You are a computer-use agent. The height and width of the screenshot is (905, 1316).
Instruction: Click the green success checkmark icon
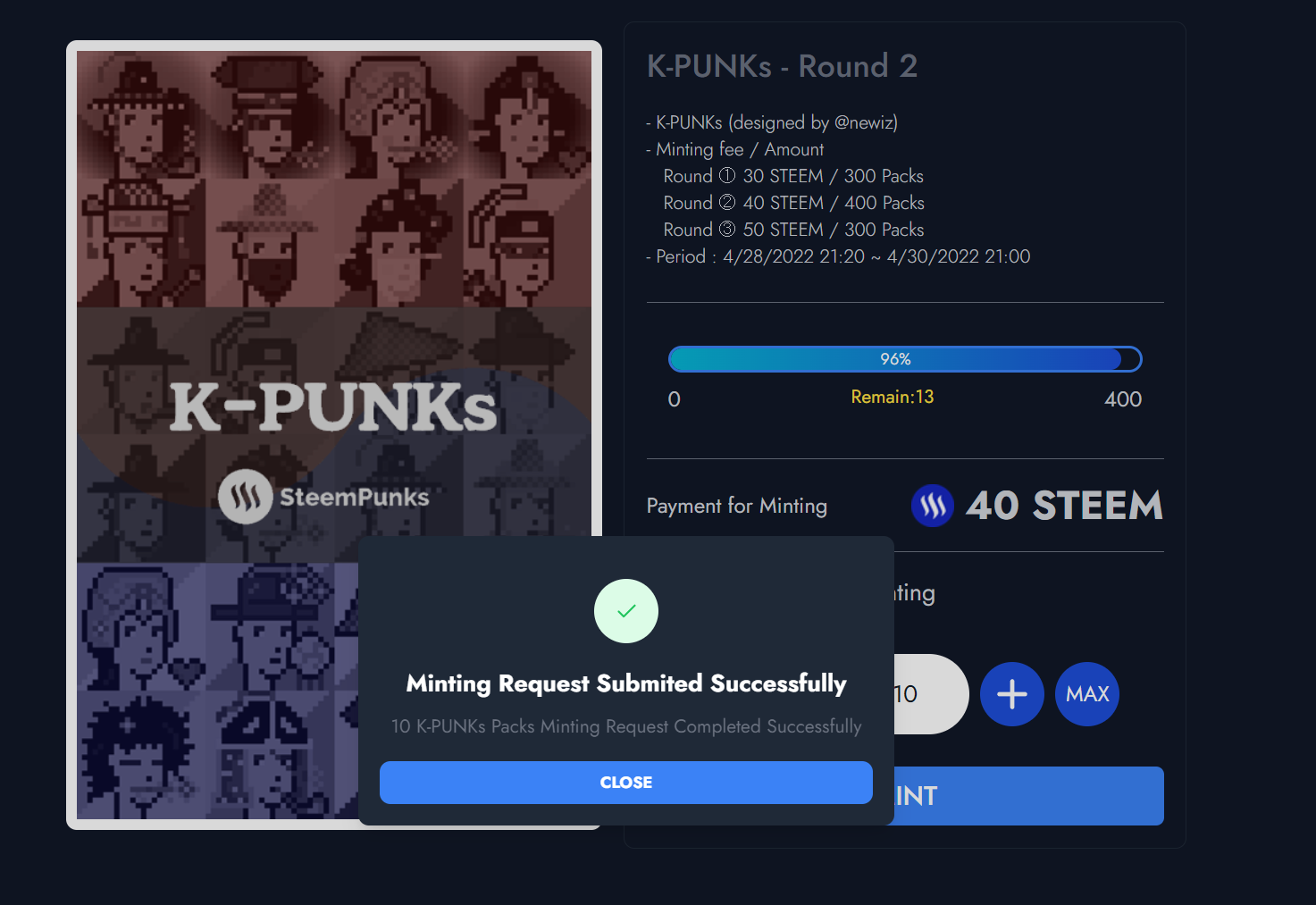point(626,611)
